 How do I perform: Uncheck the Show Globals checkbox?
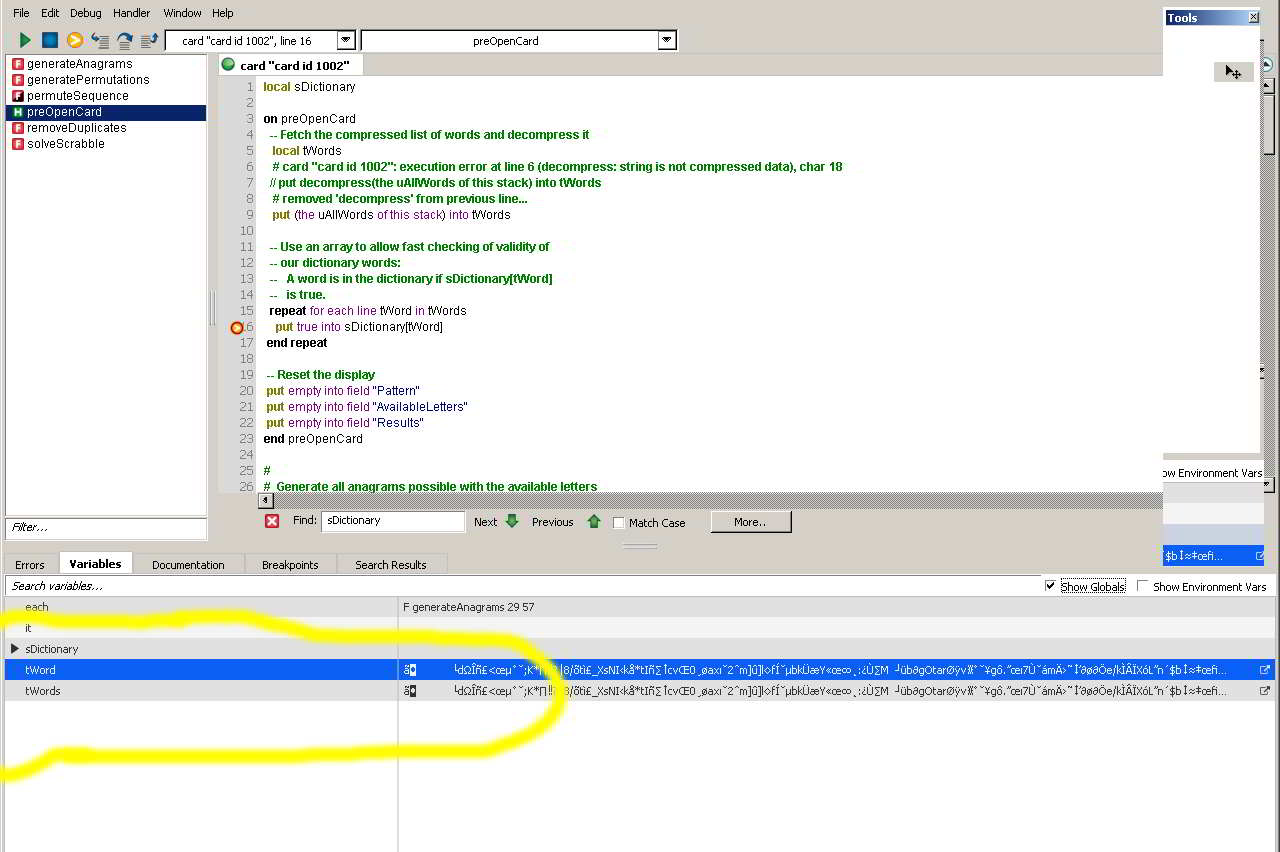click(1050, 586)
